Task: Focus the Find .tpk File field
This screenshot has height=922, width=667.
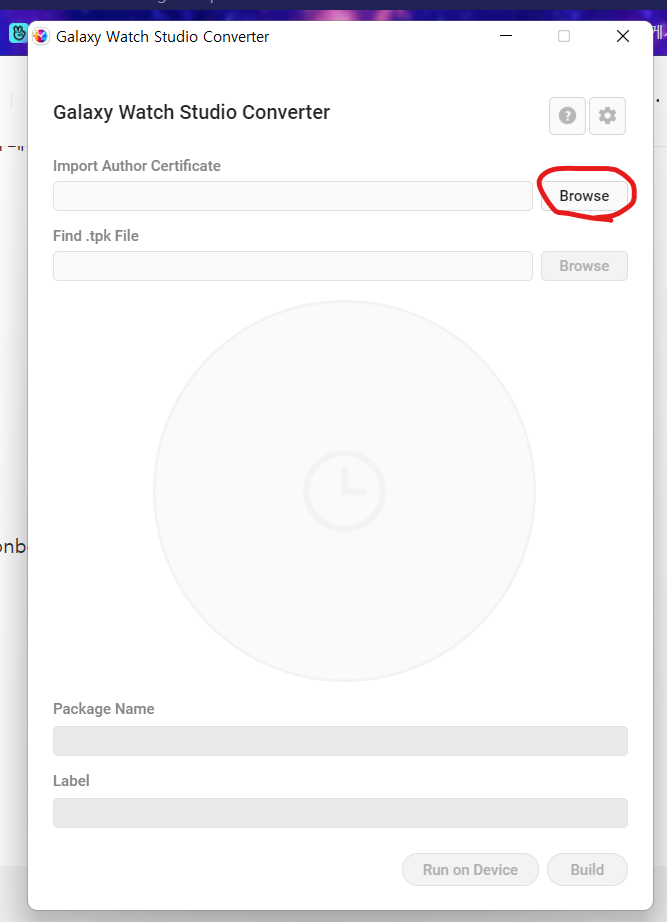Action: click(293, 266)
